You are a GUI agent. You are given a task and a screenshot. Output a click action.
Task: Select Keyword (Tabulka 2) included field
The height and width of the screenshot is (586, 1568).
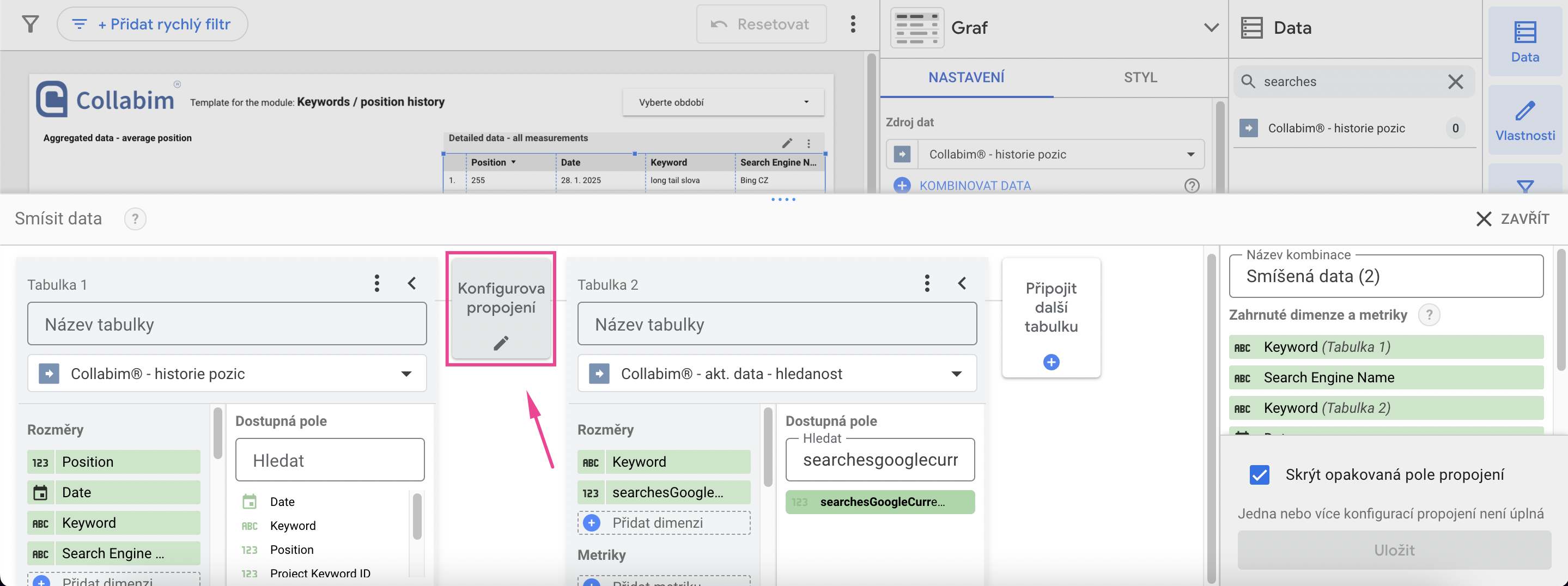[1385, 408]
